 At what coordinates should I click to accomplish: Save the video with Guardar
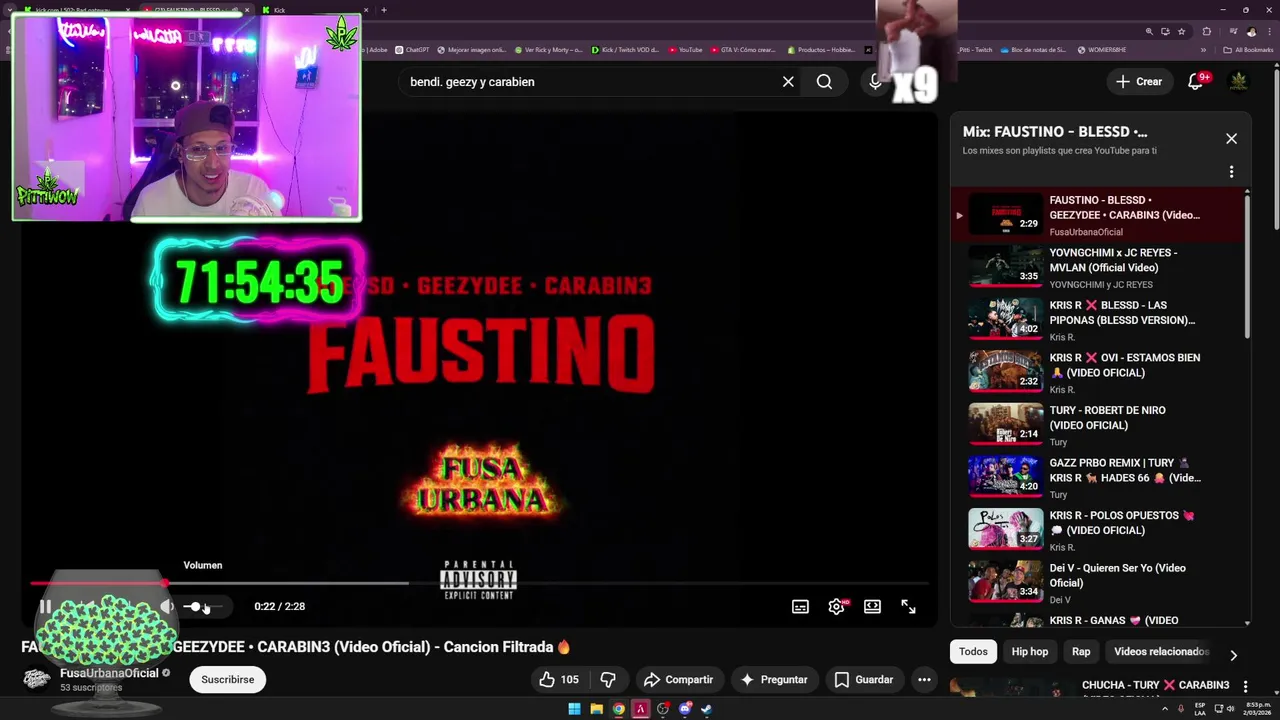pos(864,680)
